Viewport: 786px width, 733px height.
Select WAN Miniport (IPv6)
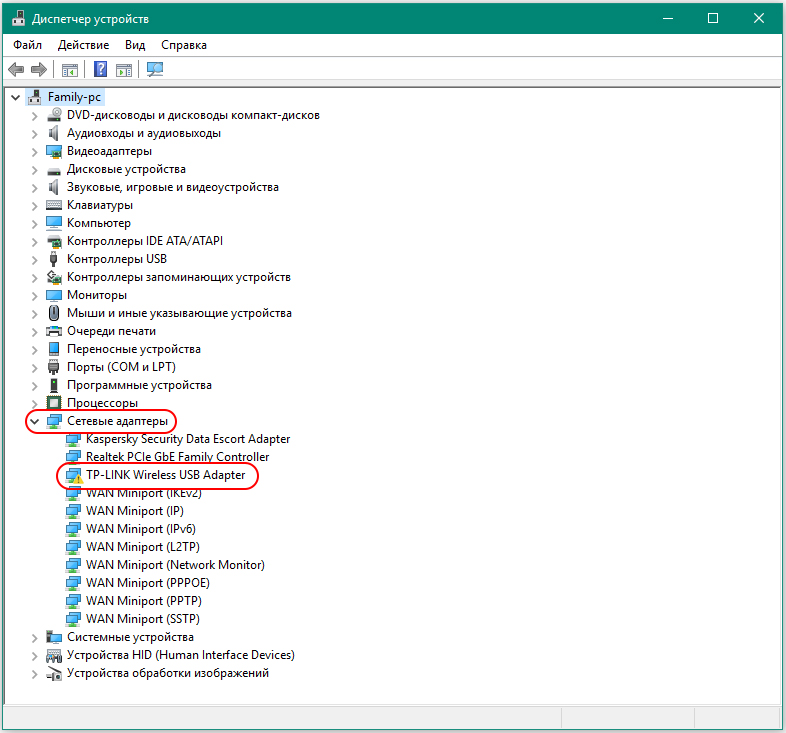[x=141, y=529]
